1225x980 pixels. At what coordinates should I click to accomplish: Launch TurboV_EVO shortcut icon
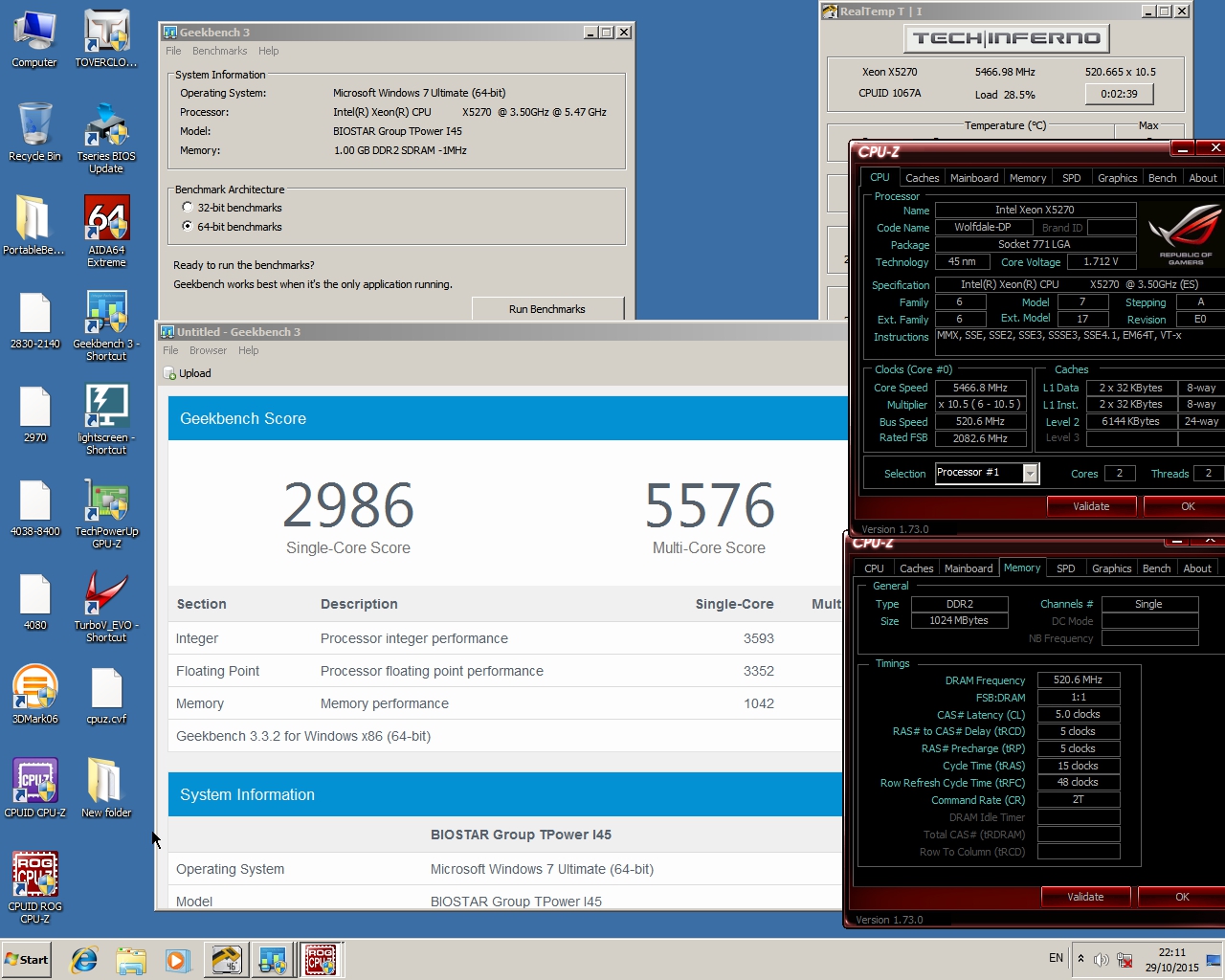(106, 608)
